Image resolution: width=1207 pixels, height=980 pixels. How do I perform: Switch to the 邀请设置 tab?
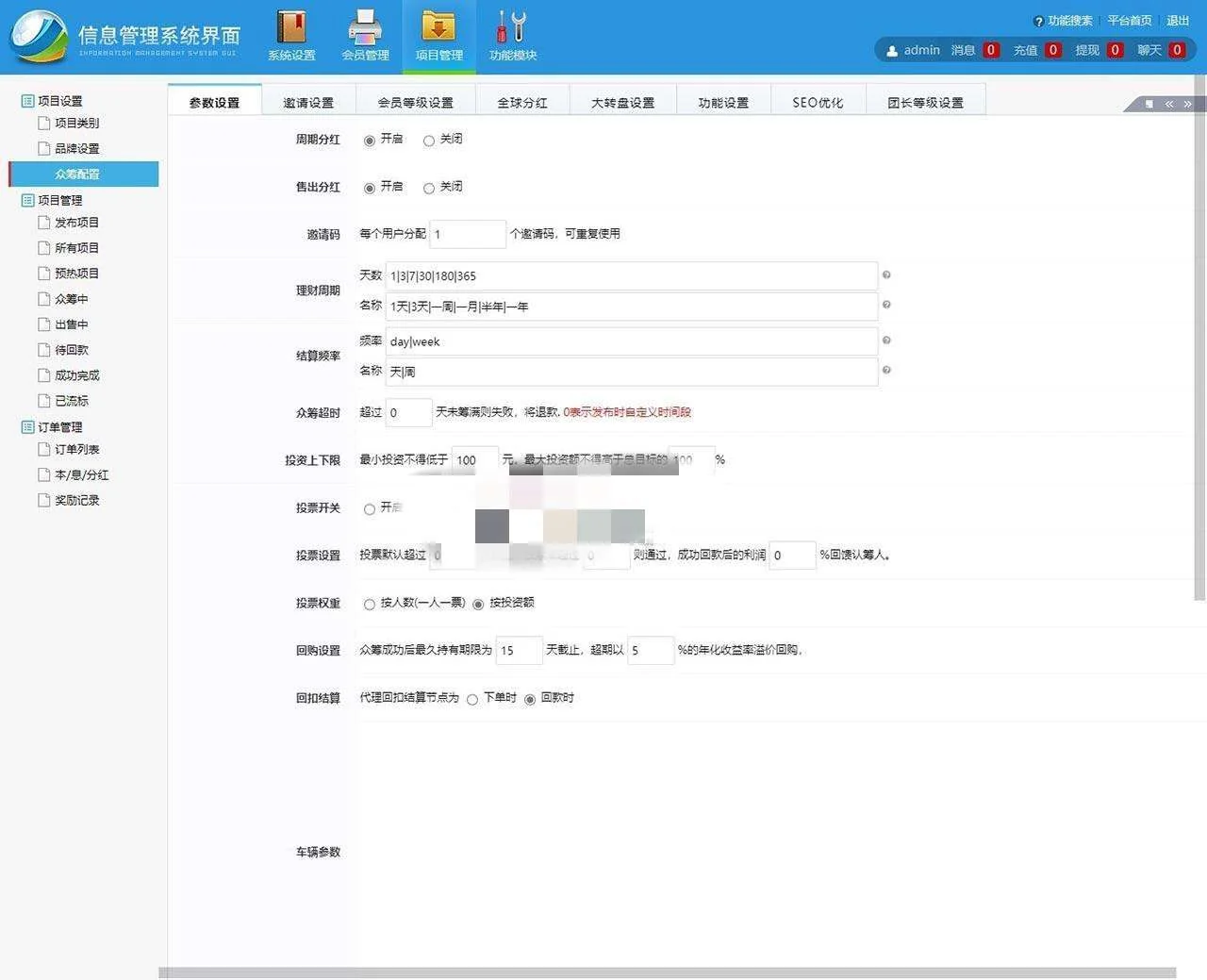pyautogui.click(x=308, y=102)
